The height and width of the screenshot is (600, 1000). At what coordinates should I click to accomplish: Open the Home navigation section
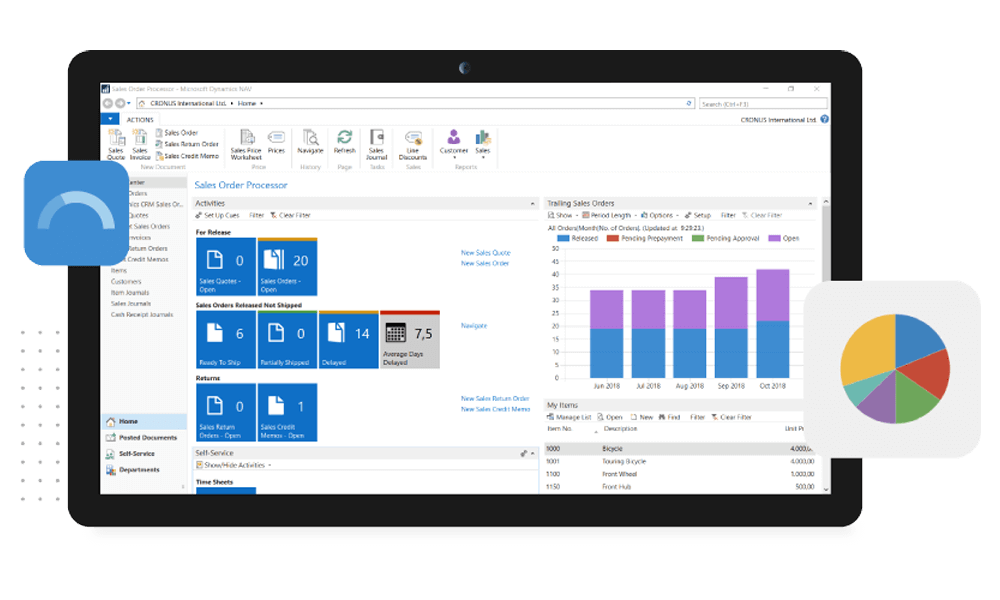click(144, 421)
